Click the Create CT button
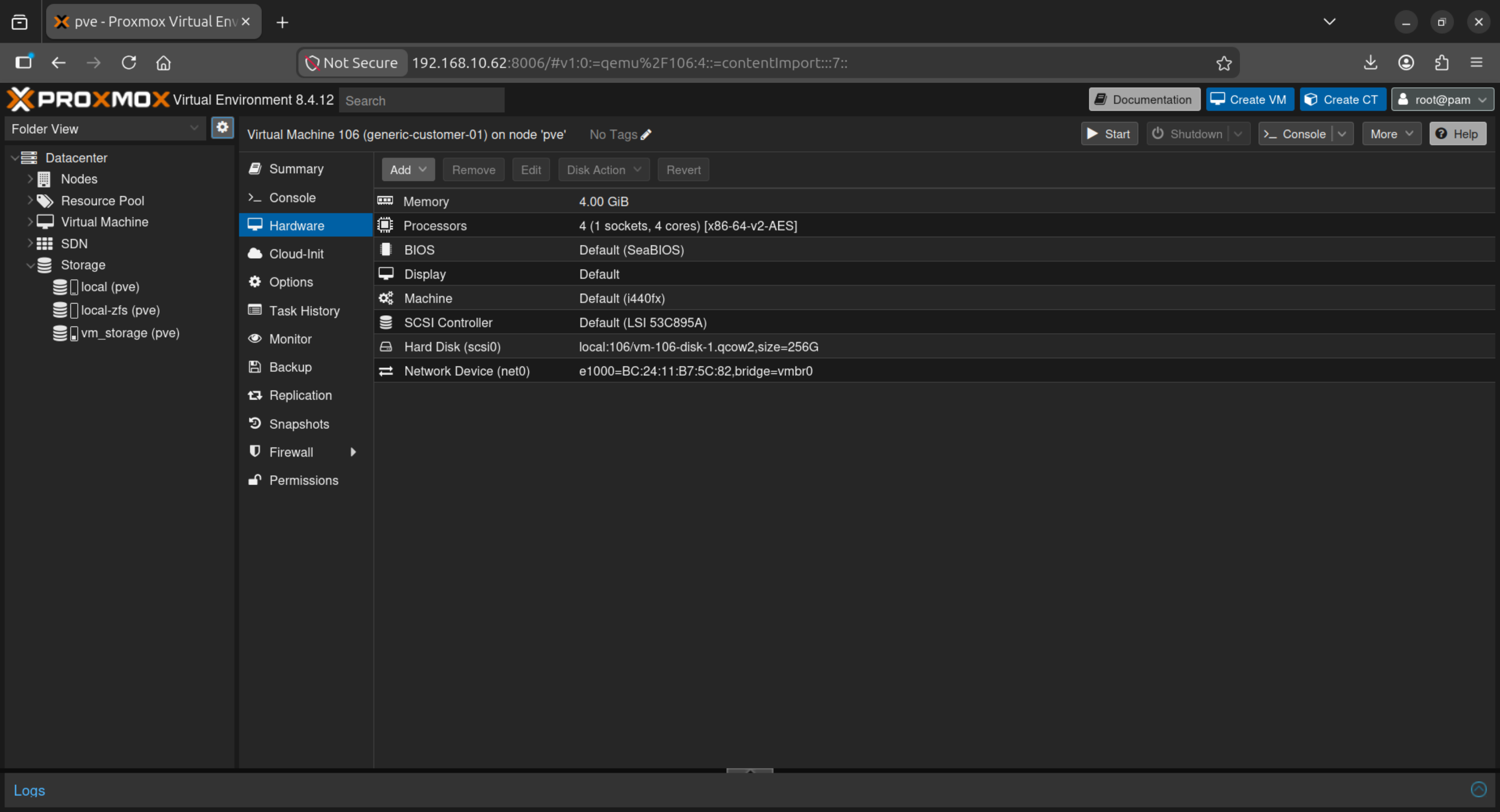1500x812 pixels. (1342, 100)
